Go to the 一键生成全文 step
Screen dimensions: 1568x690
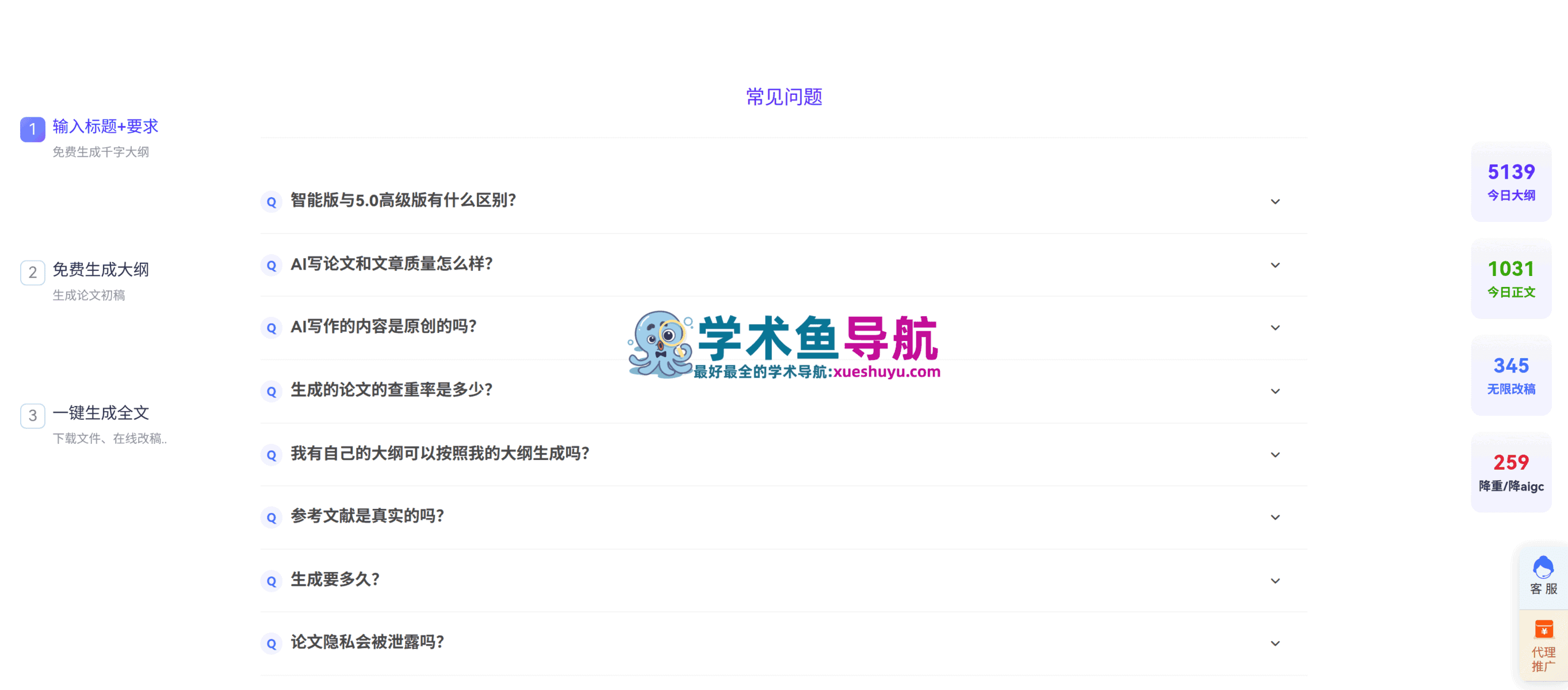[x=101, y=413]
